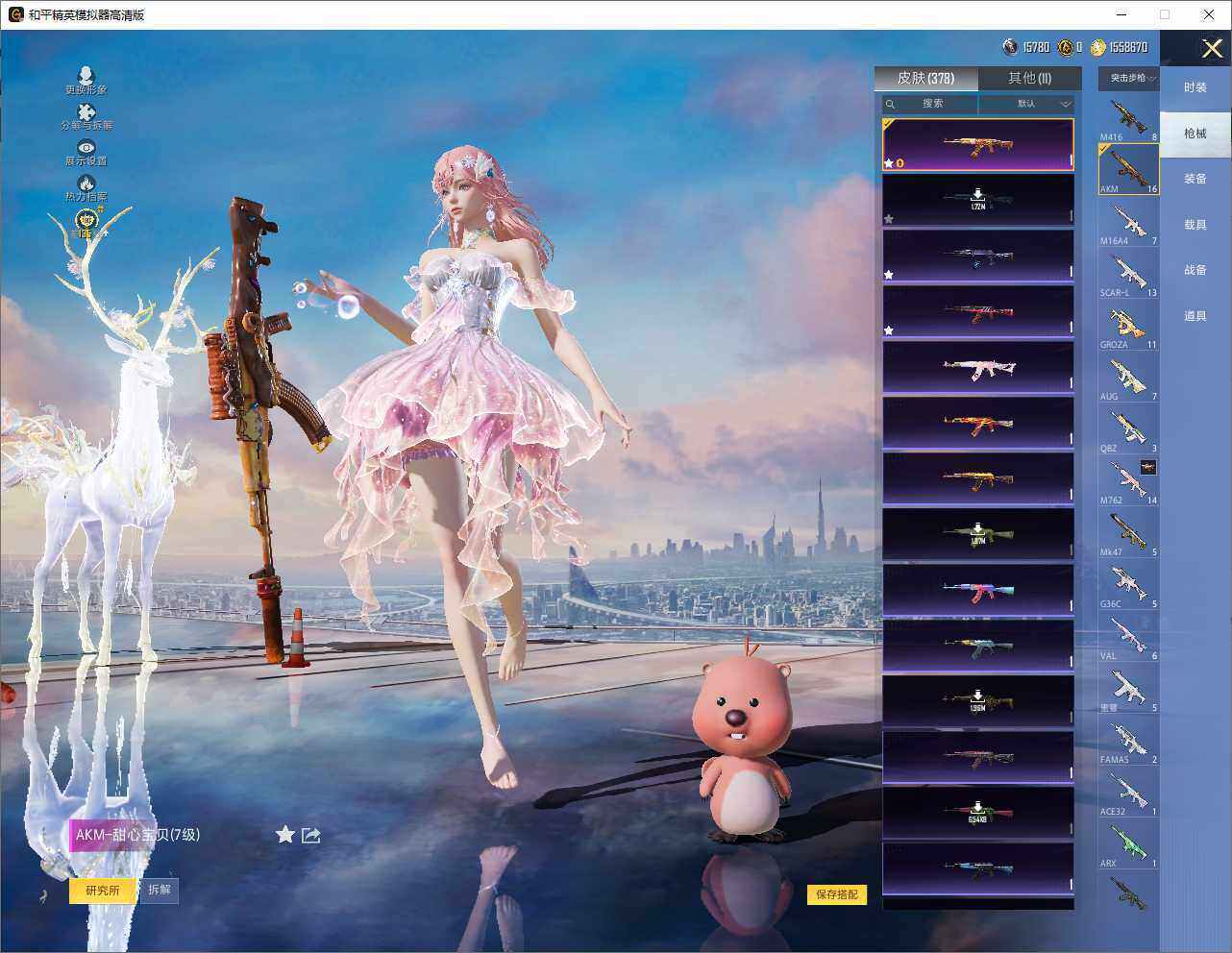
Task: Select the equipped gold AKM skin thumbnail
Action: (x=978, y=145)
